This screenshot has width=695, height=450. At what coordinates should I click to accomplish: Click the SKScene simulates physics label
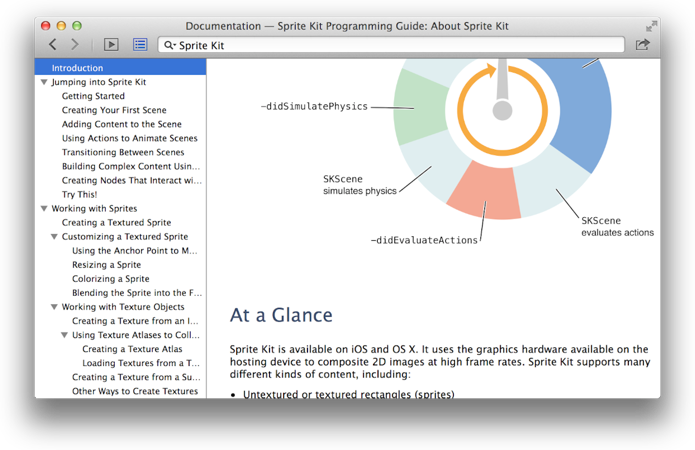tap(359, 185)
